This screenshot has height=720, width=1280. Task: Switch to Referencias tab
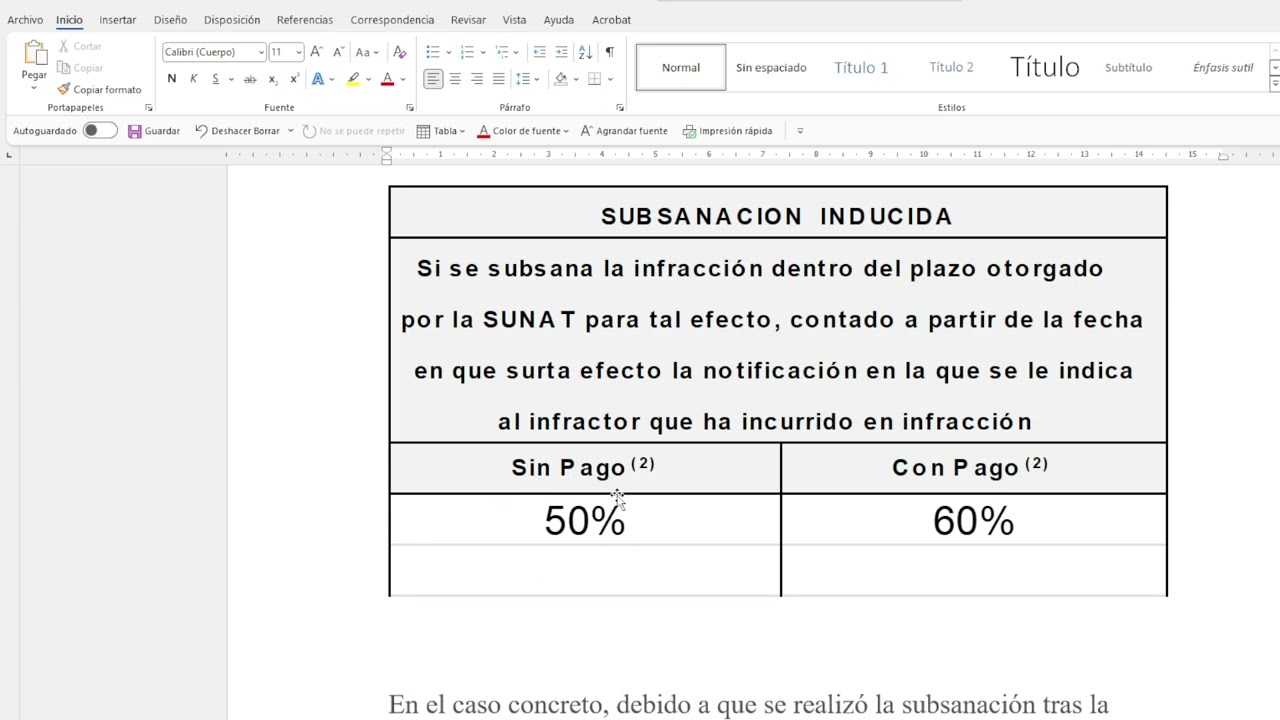coord(305,20)
